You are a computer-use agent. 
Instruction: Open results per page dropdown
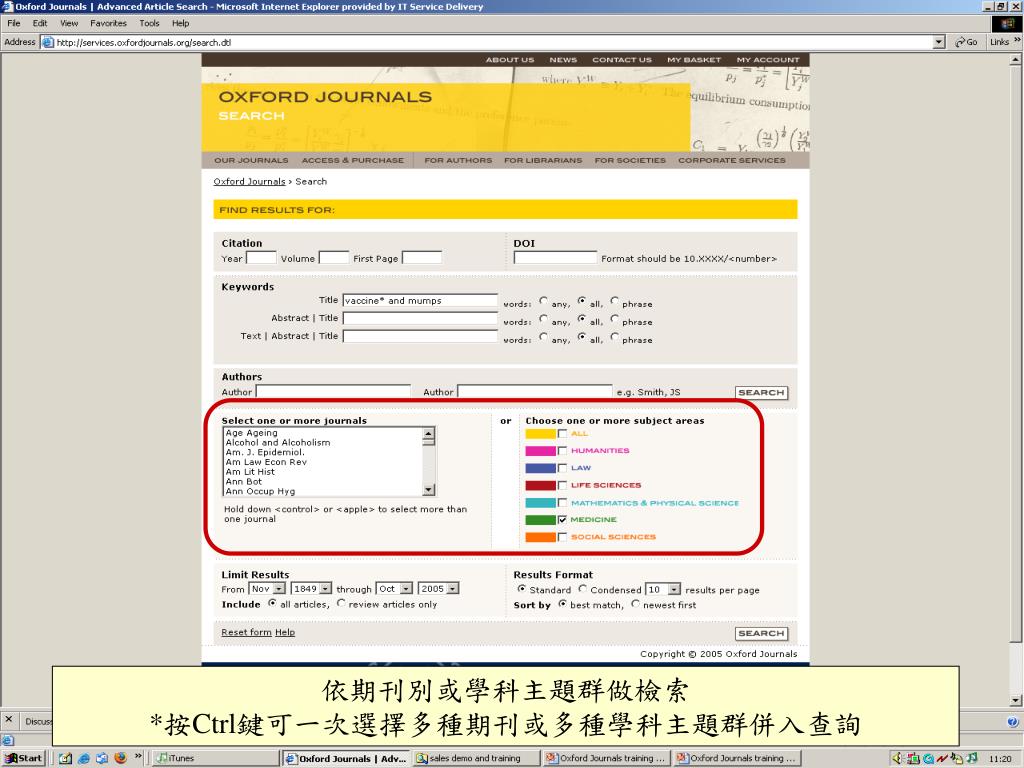tap(663, 589)
